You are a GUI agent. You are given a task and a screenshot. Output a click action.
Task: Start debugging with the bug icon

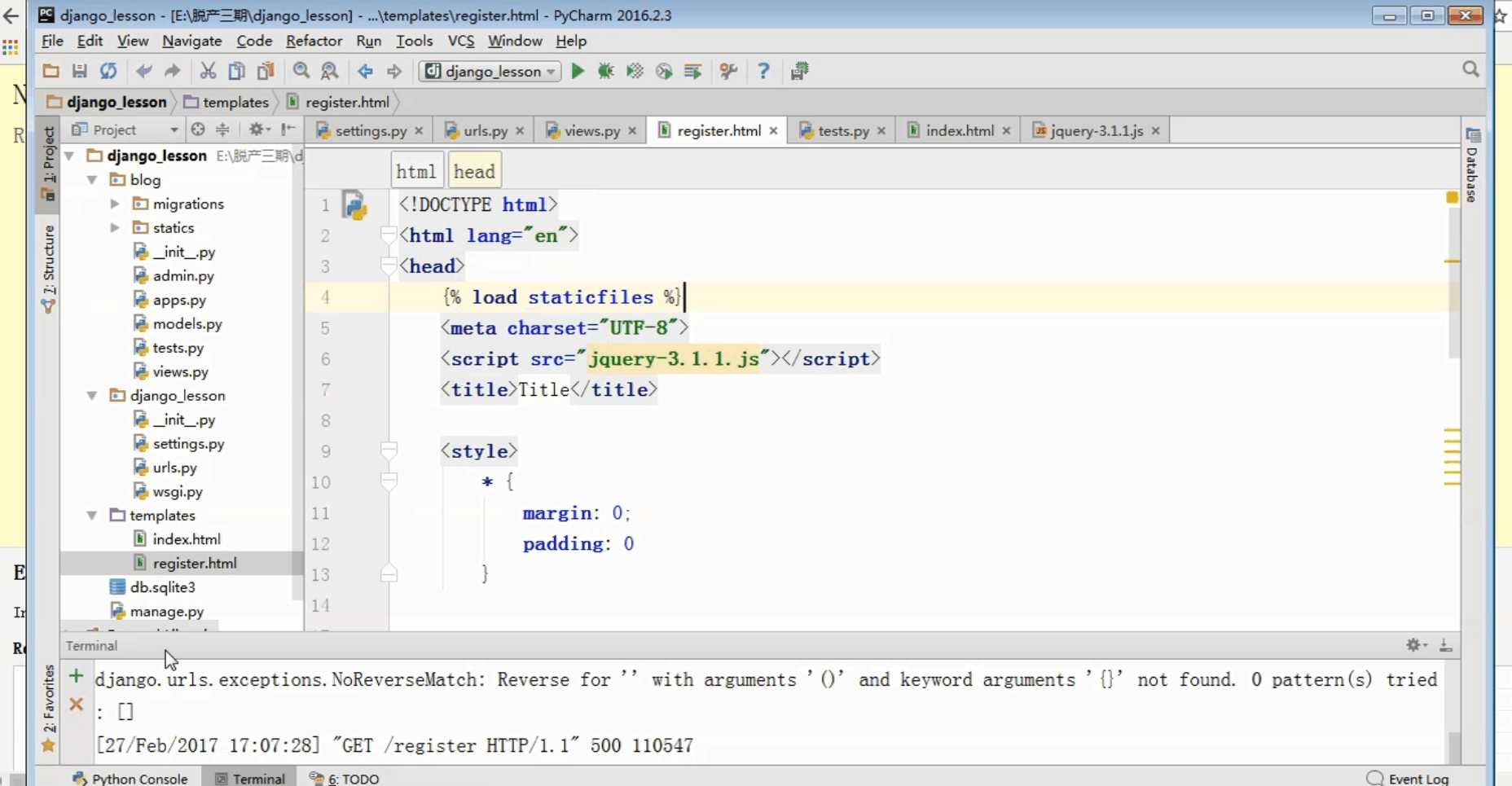pos(605,71)
